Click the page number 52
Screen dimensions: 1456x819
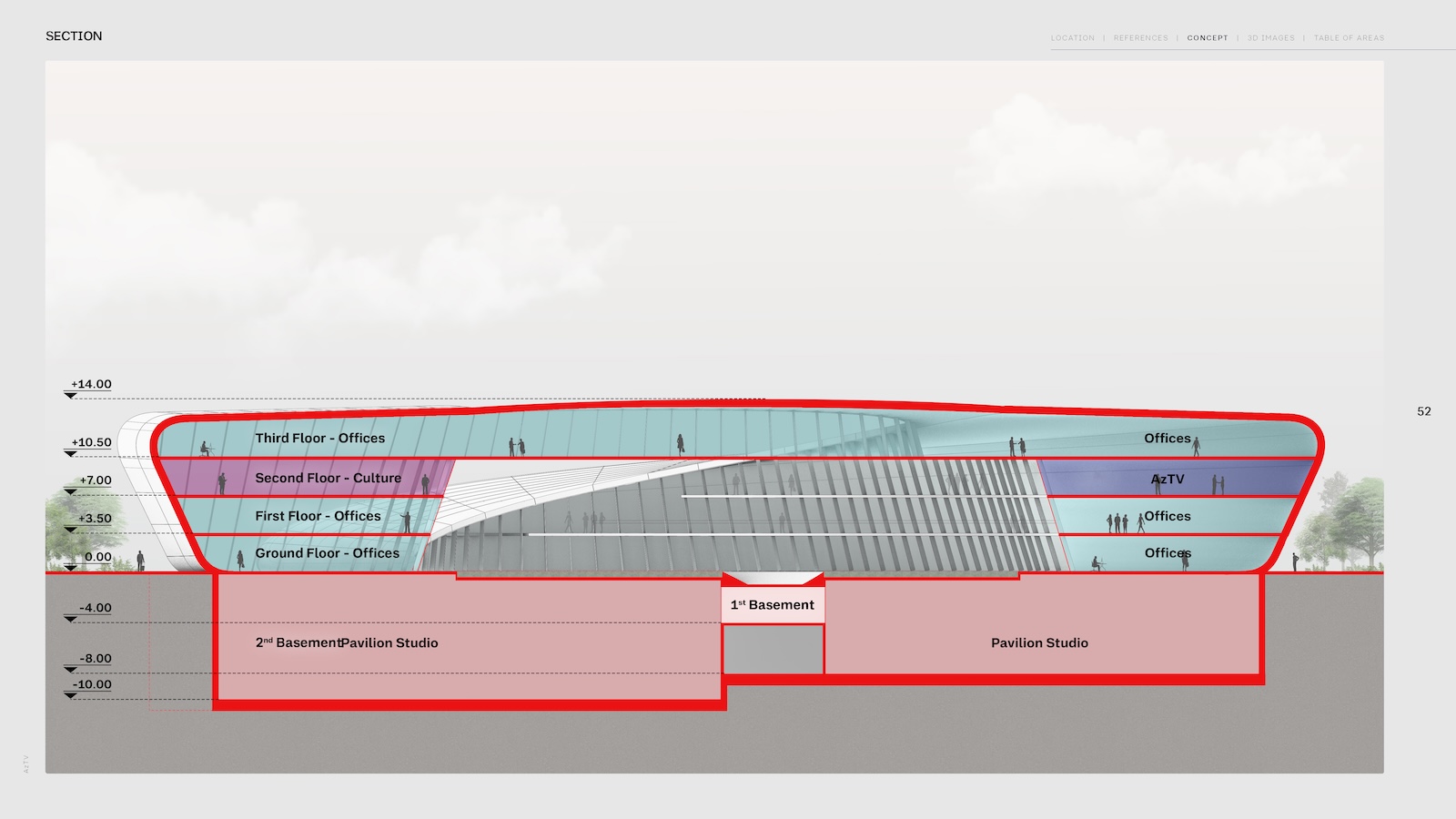click(1423, 411)
